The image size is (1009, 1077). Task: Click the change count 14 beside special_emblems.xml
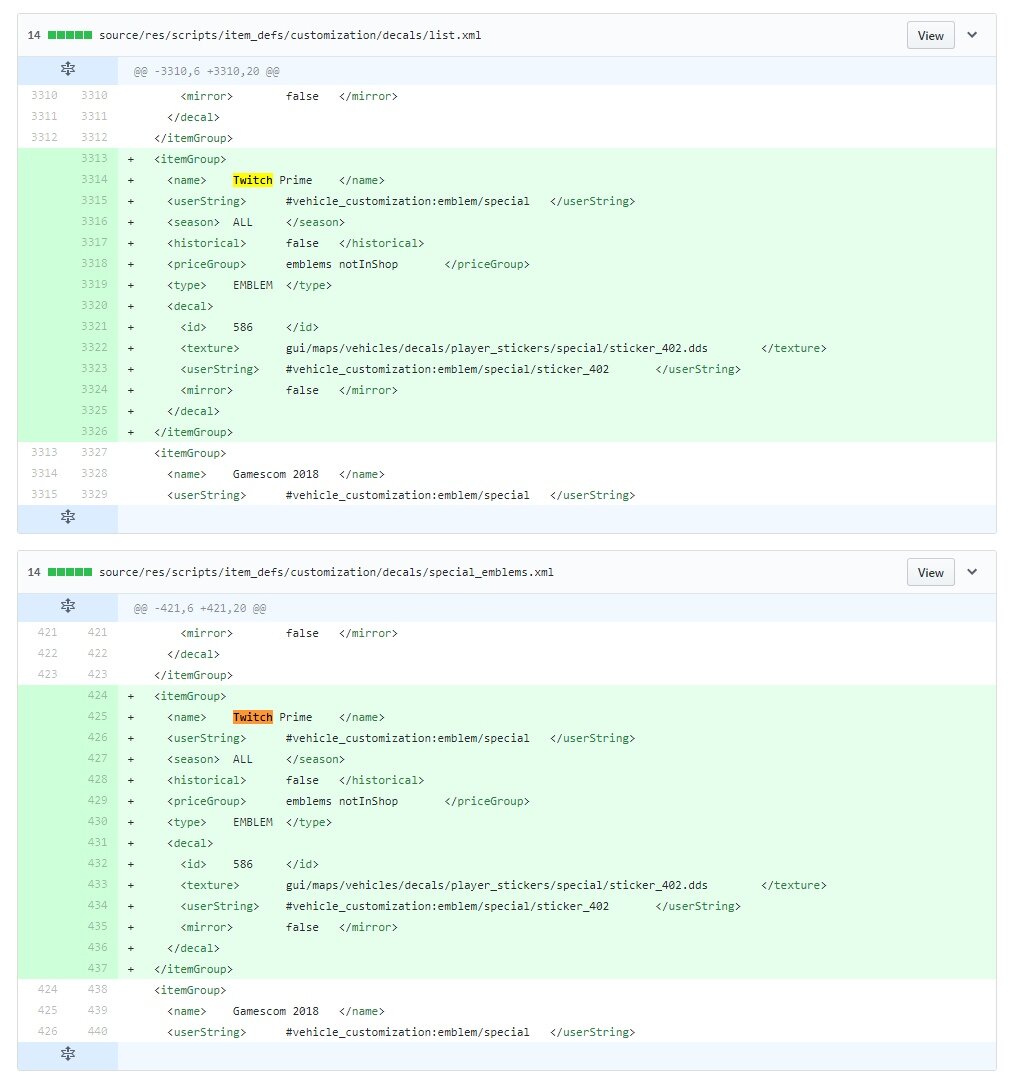click(34, 572)
